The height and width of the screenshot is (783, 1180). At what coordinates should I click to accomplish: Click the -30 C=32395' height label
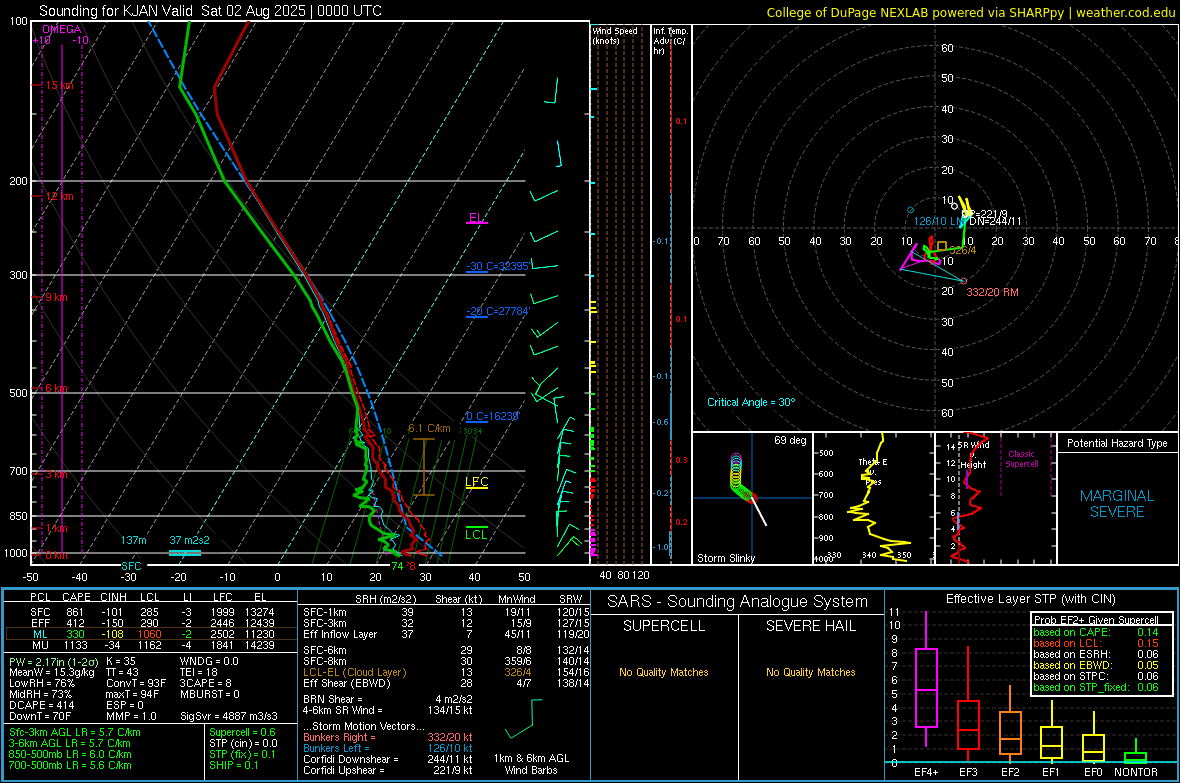coord(497,266)
